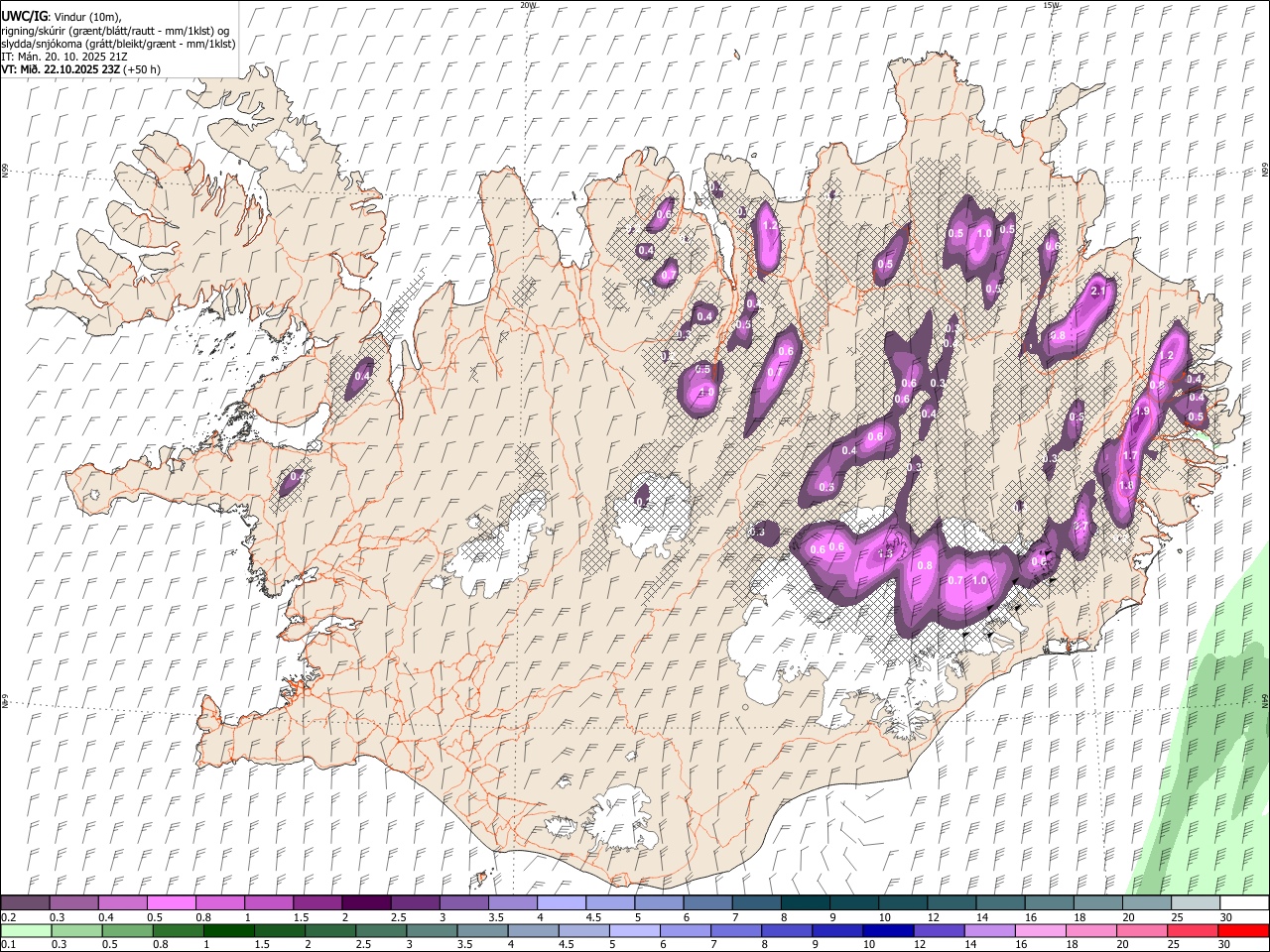Pick the darkest purple swatch after 2 on top scale

(x=366, y=902)
